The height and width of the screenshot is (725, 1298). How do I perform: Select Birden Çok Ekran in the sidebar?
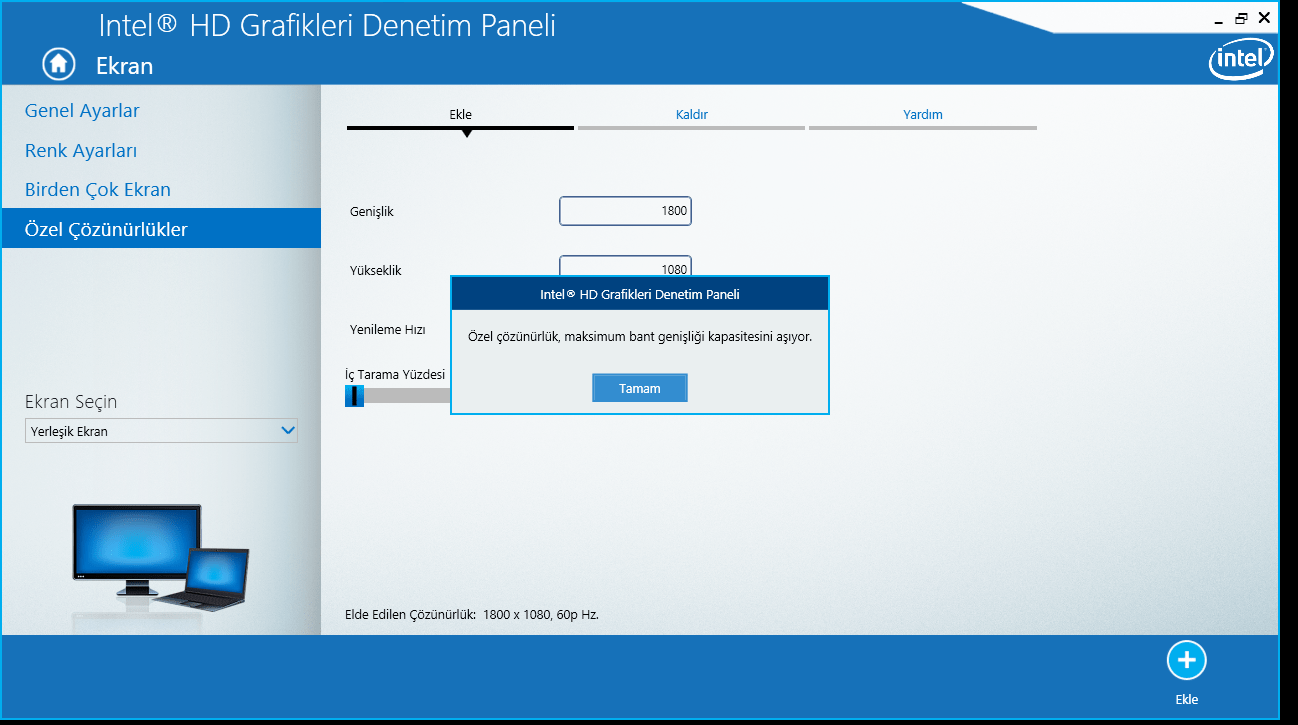pos(98,190)
